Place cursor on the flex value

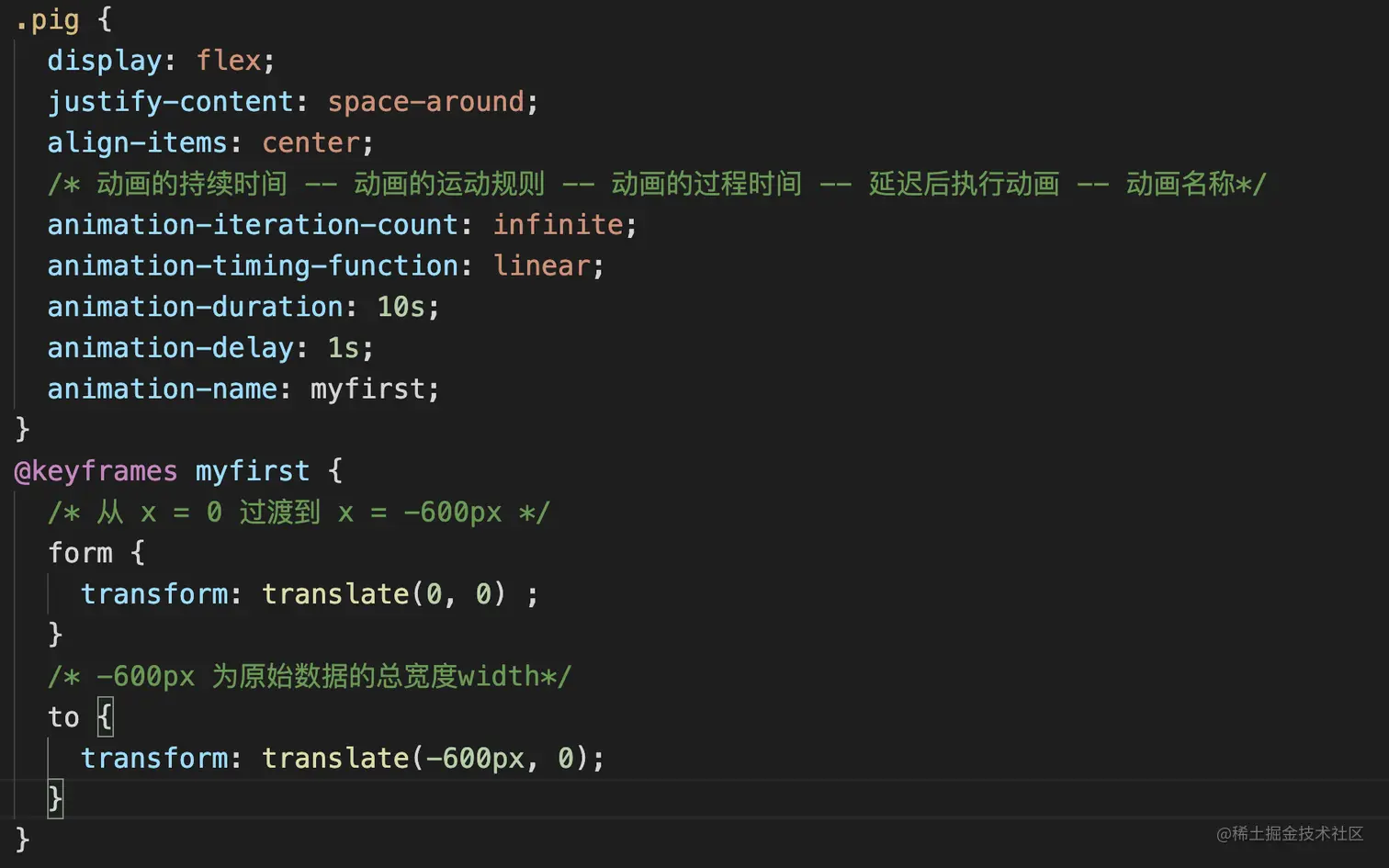229,61
